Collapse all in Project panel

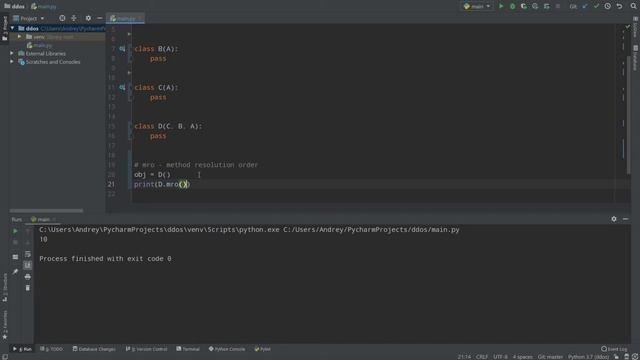tap(74, 18)
